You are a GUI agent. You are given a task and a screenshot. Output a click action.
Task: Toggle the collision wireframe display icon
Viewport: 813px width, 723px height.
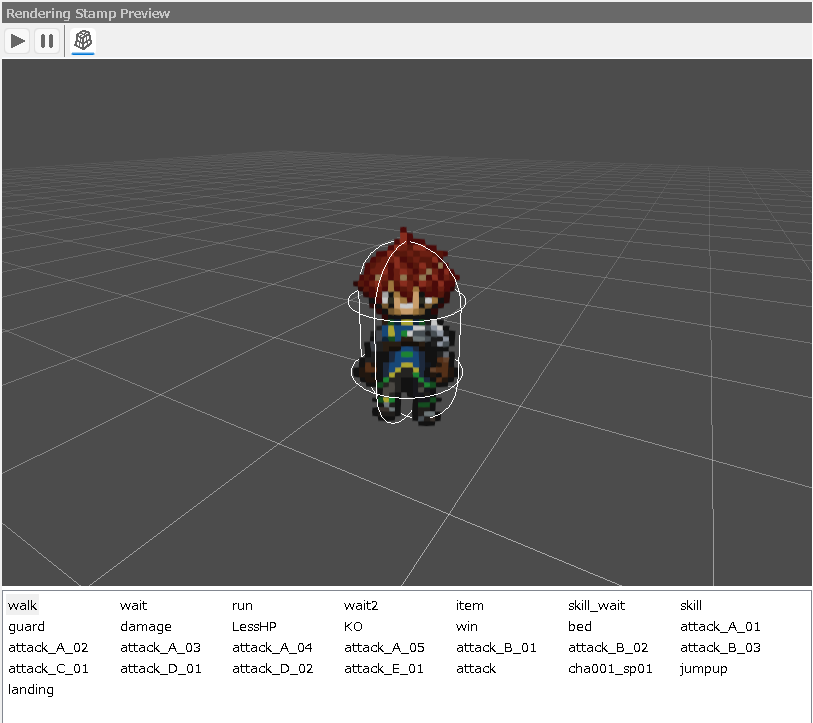[x=84, y=41]
